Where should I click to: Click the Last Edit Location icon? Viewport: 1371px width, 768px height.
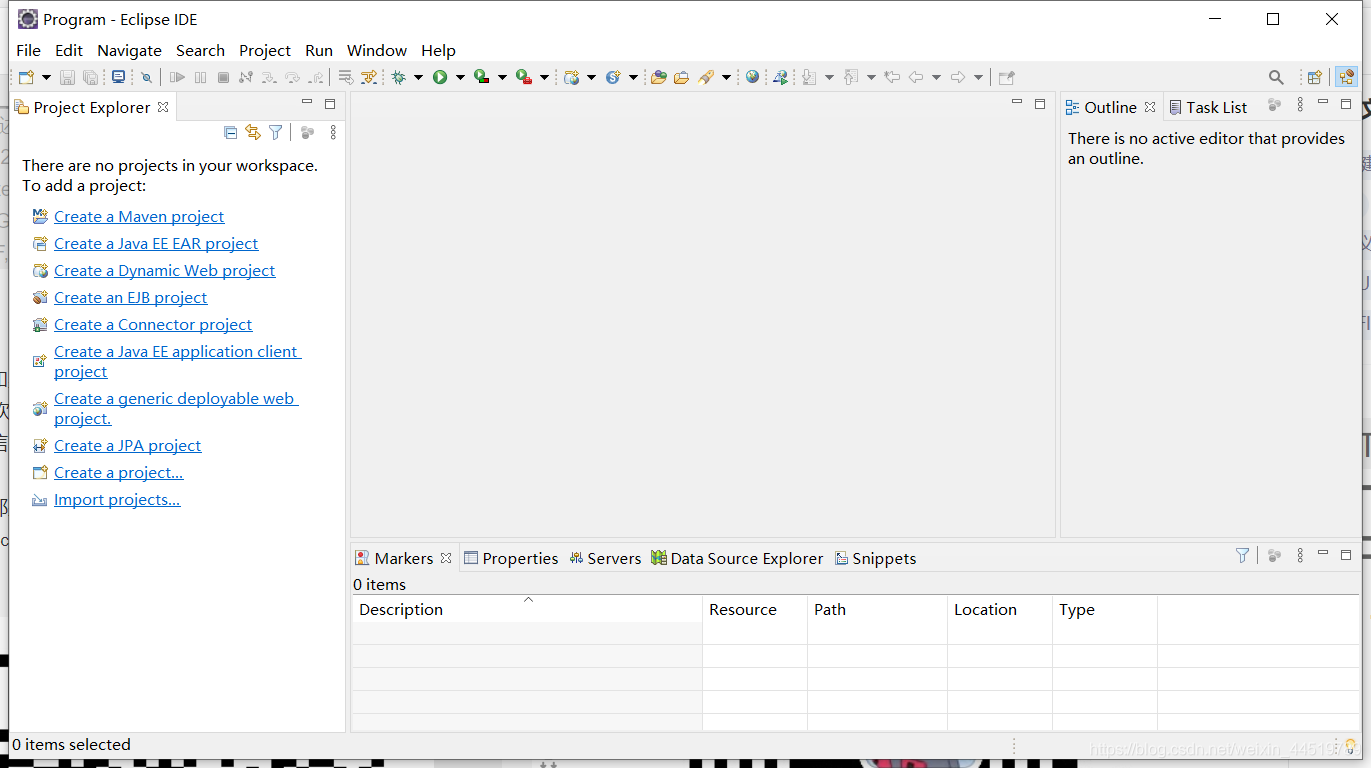(x=892, y=77)
